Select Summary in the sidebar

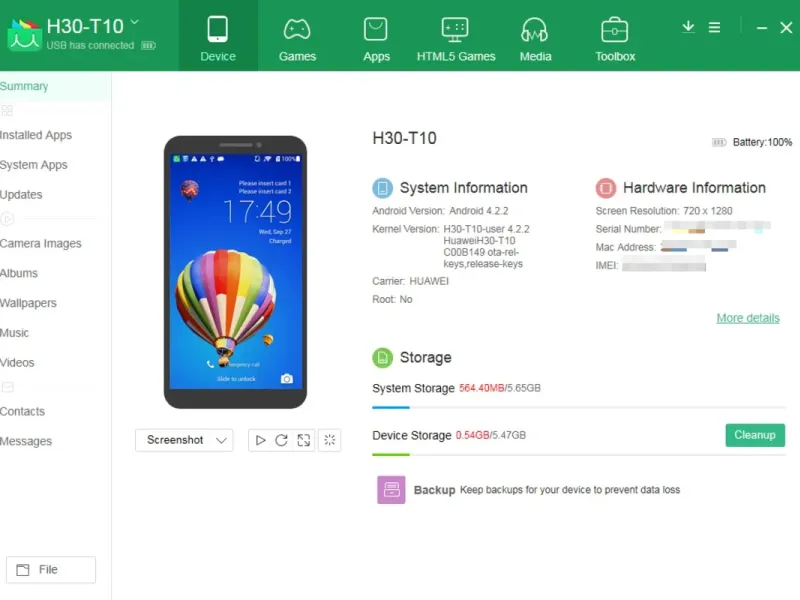pyautogui.click(x=55, y=86)
